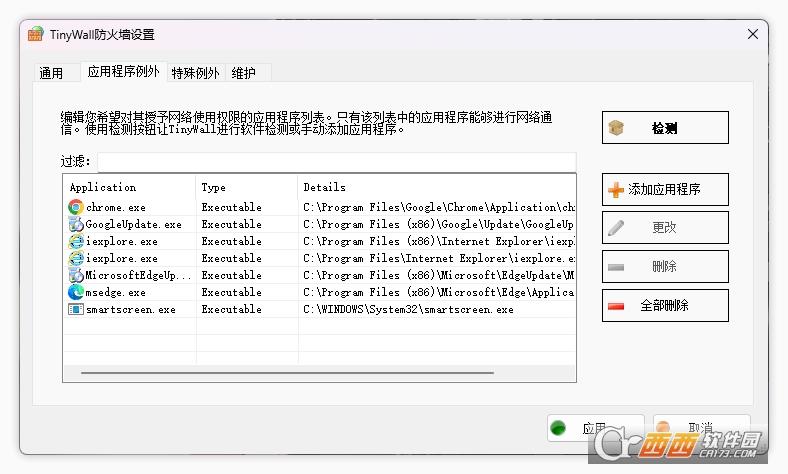Click into the 过滤 filter input field
This screenshot has height=474, width=788.
coord(336,162)
